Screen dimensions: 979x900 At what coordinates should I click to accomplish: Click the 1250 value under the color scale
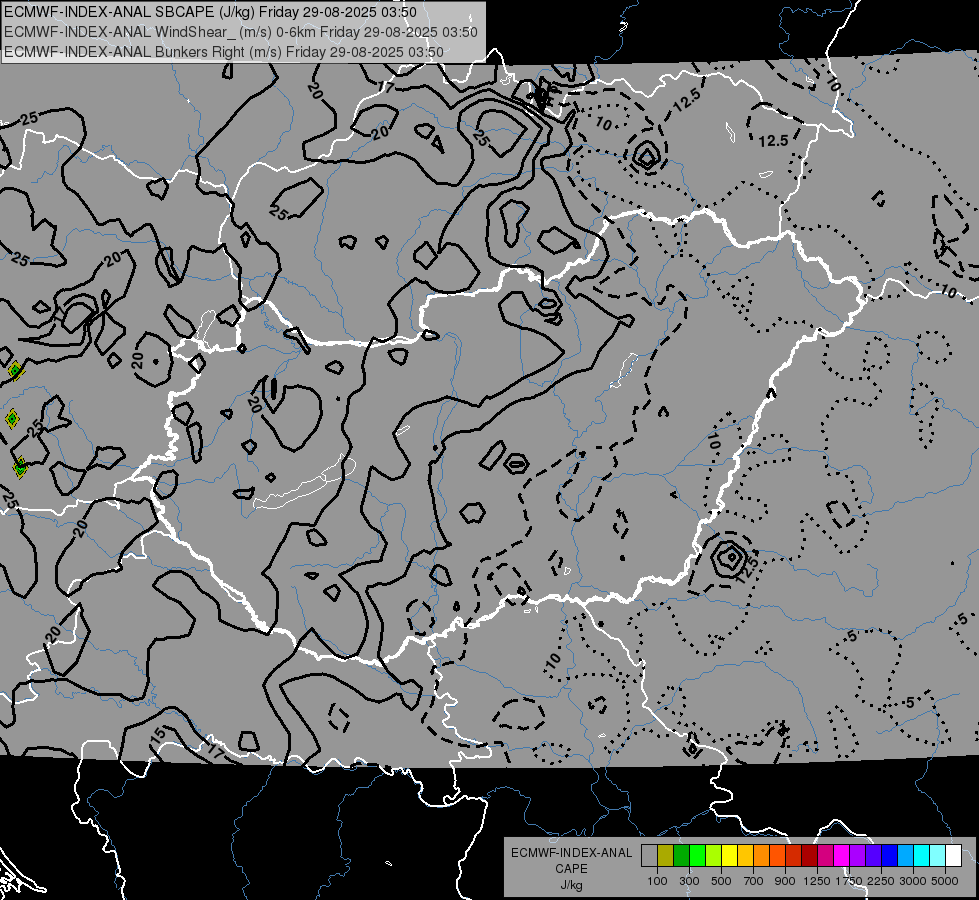[x=817, y=881]
